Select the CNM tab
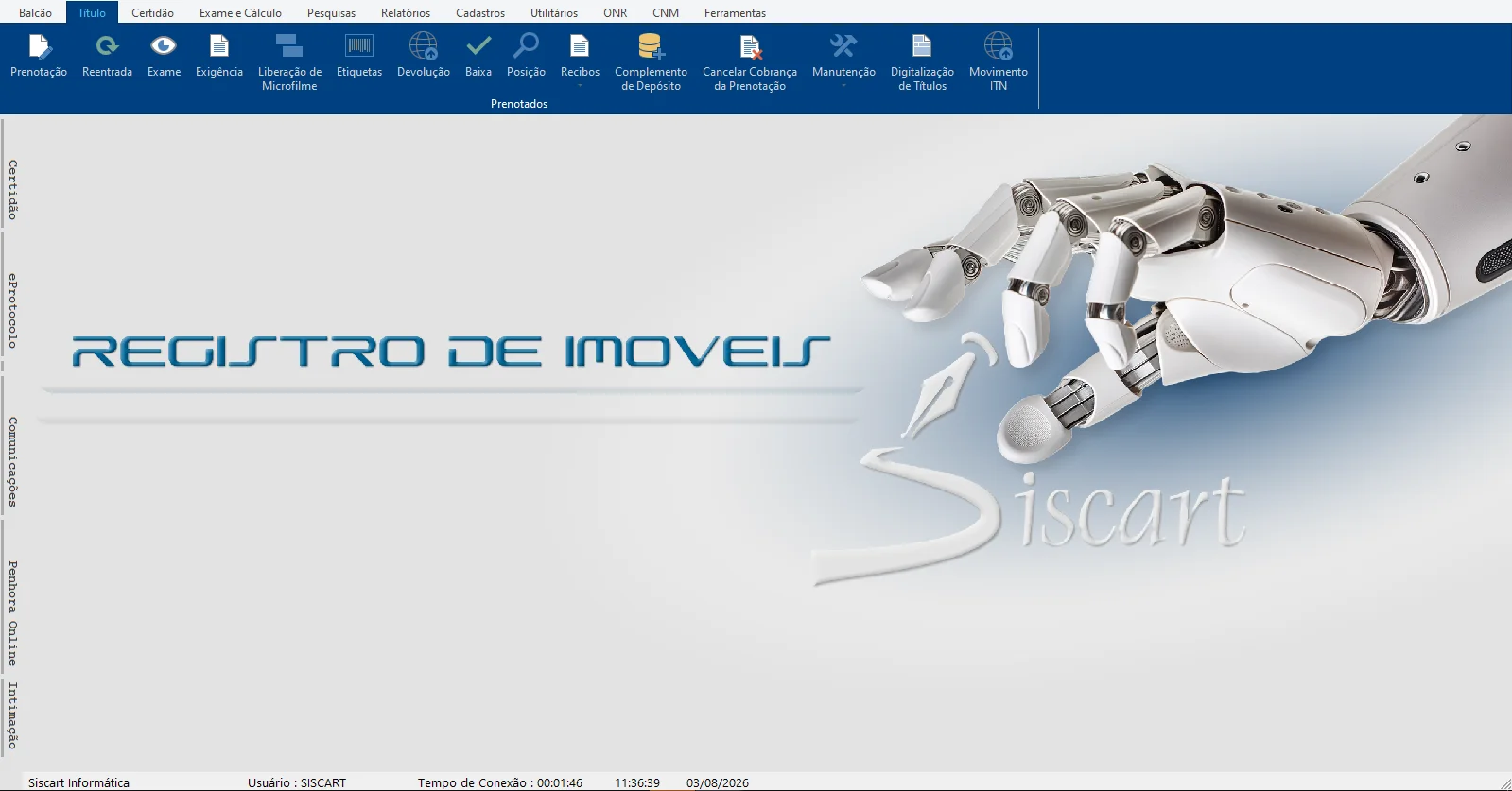 click(666, 13)
